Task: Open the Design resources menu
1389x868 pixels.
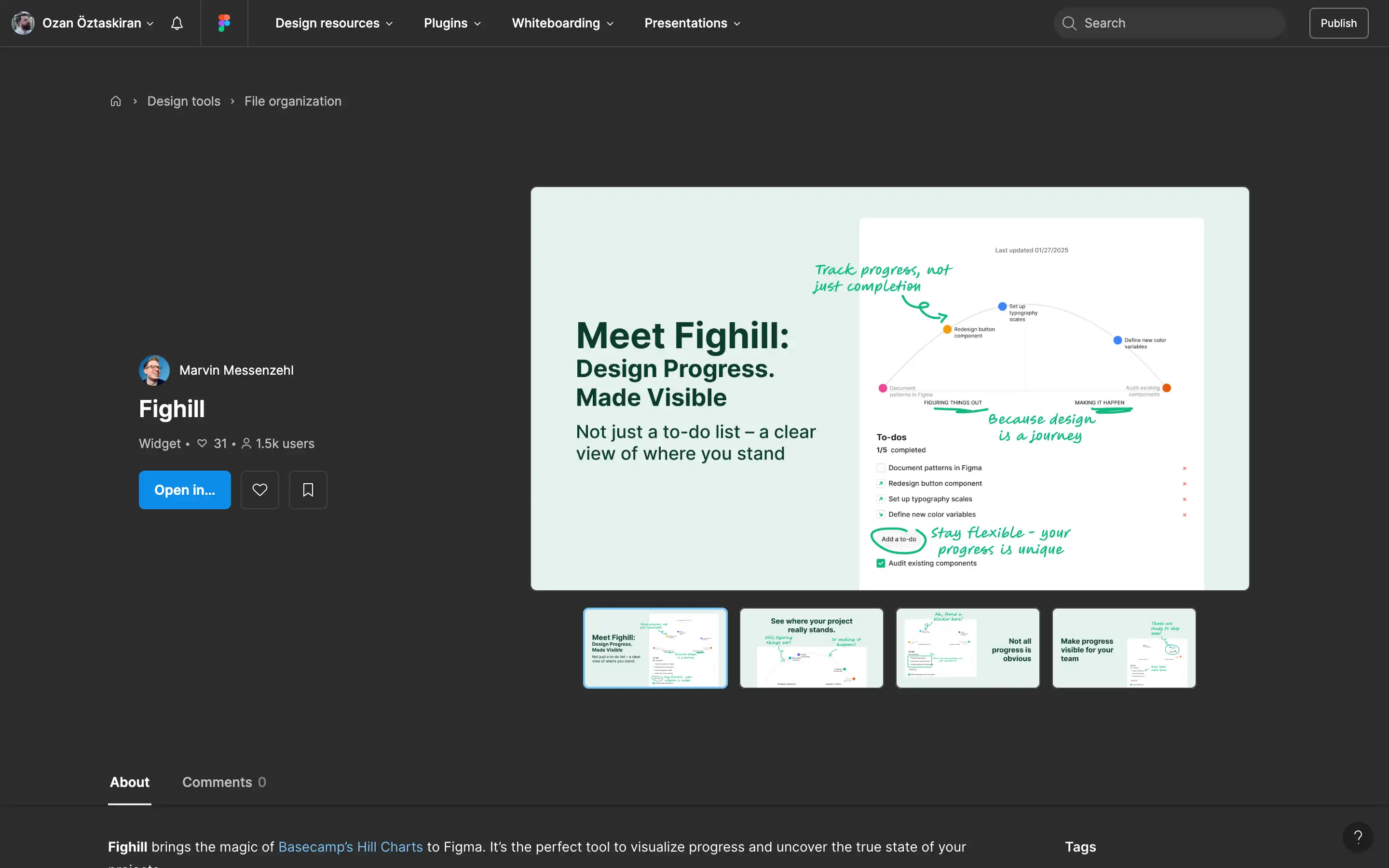Action: (333, 23)
